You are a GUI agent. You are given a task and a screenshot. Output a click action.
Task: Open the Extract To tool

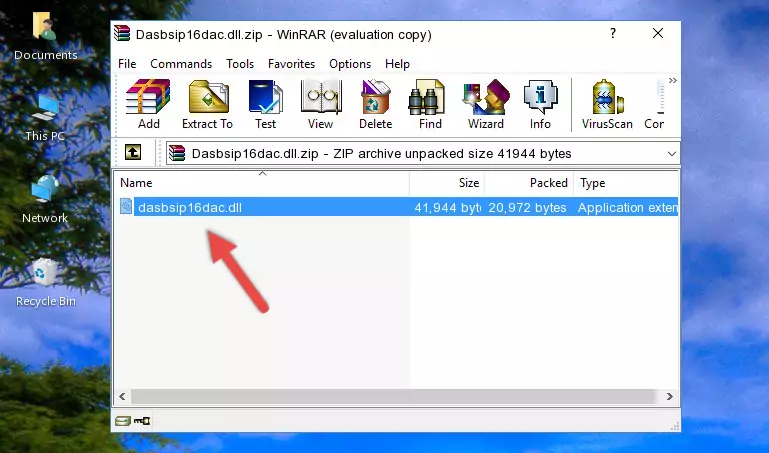pyautogui.click(x=207, y=104)
